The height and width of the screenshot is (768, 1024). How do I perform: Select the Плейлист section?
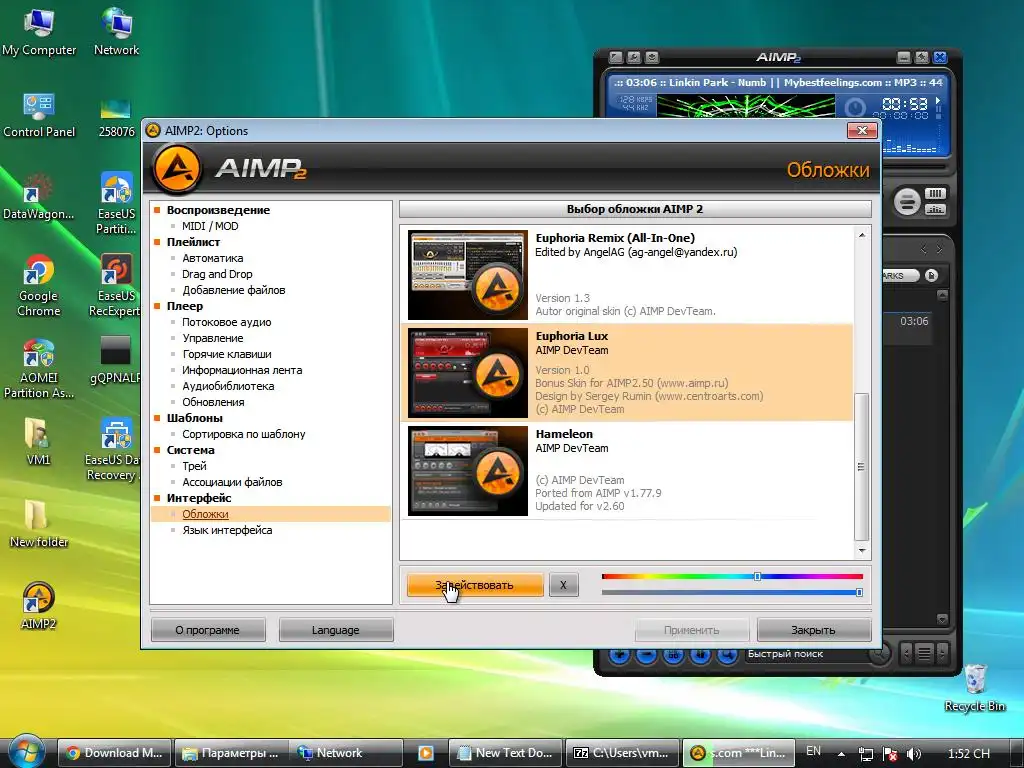(x=193, y=242)
